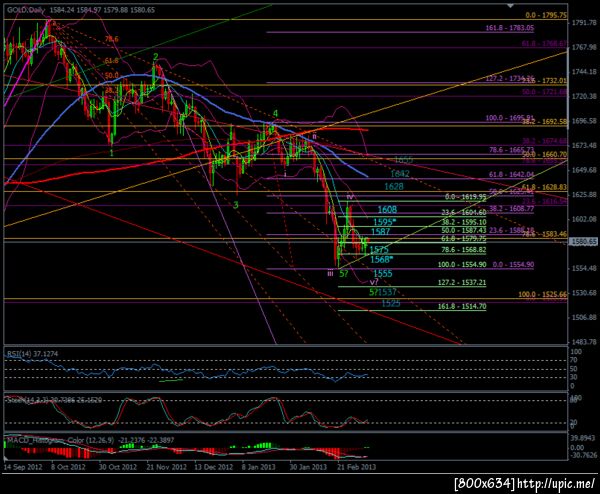Click the 8 Jan 2013 date label

click(259, 467)
